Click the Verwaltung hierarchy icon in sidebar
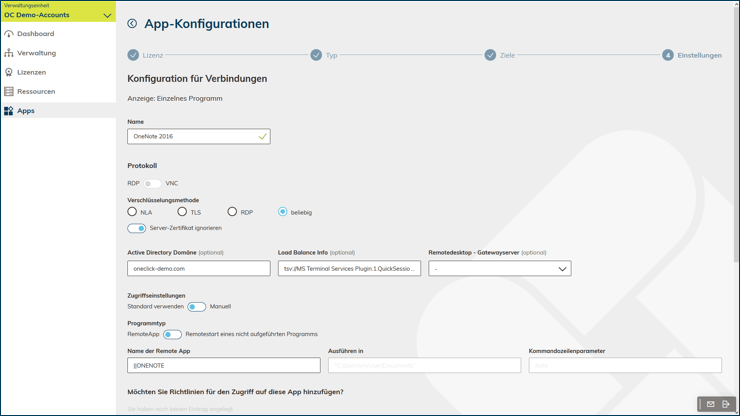Image resolution: width=740 pixels, height=416 pixels. point(9,53)
